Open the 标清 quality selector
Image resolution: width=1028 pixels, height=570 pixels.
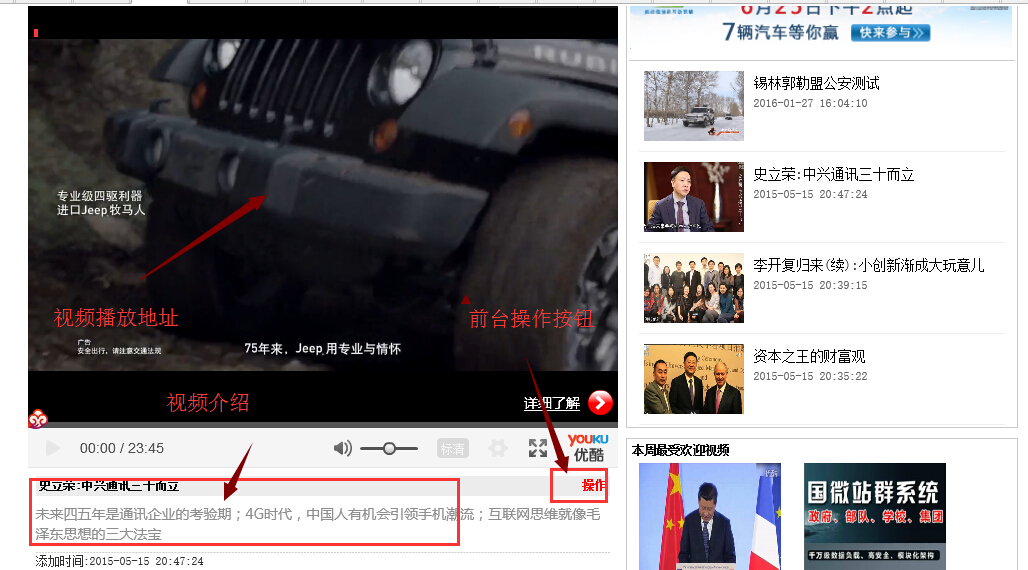(452, 449)
